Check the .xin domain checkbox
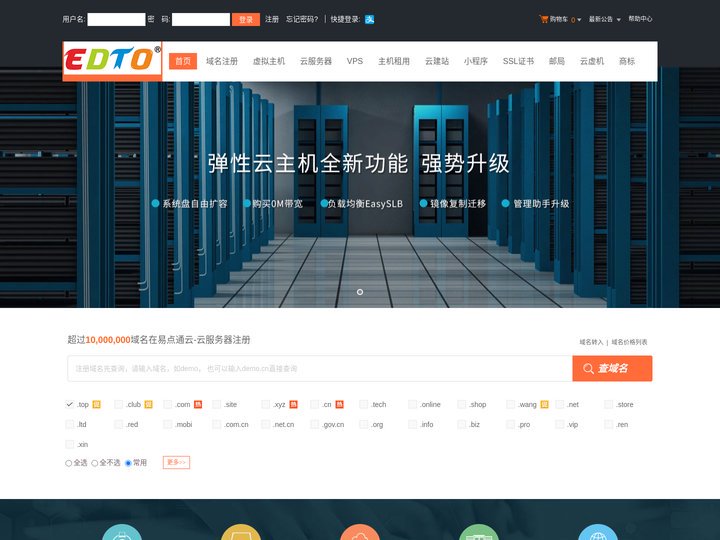This screenshot has width=720, height=540. (69, 444)
